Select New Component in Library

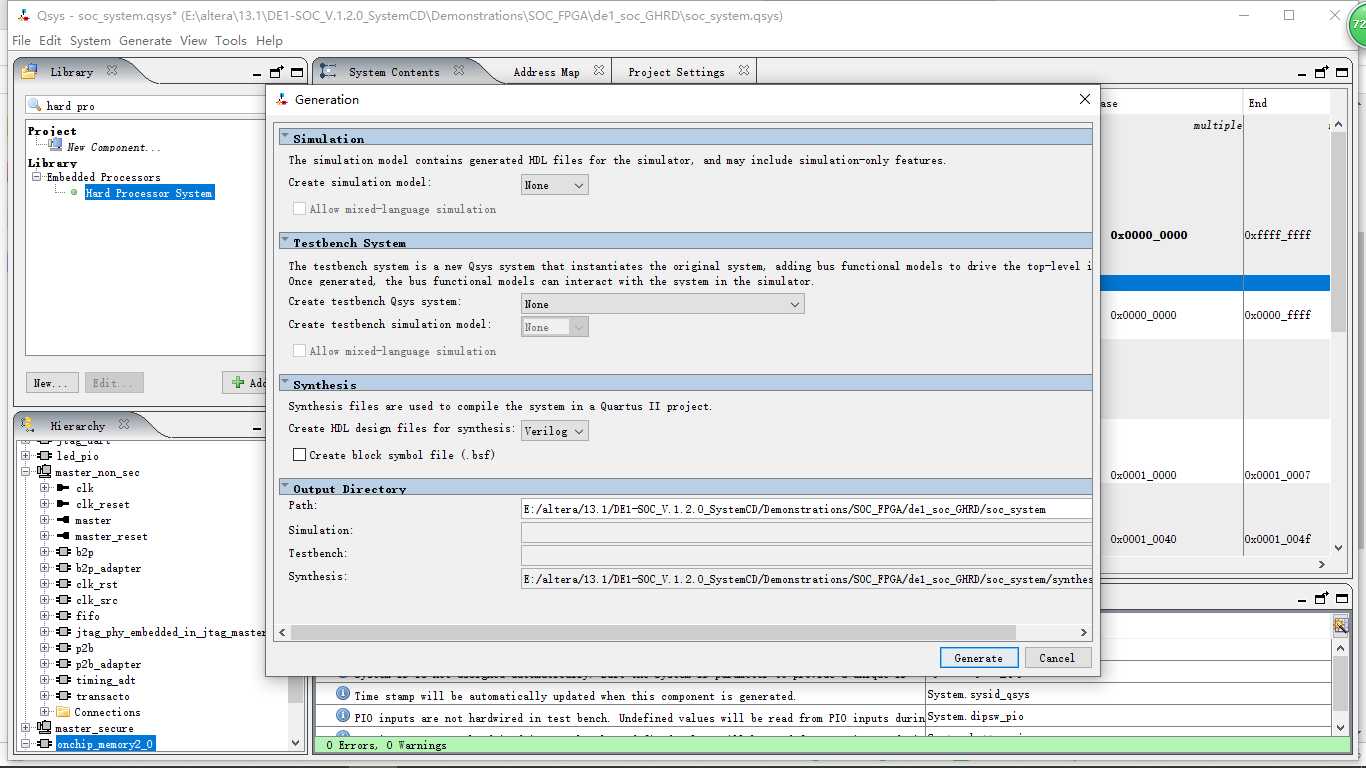coord(113,147)
